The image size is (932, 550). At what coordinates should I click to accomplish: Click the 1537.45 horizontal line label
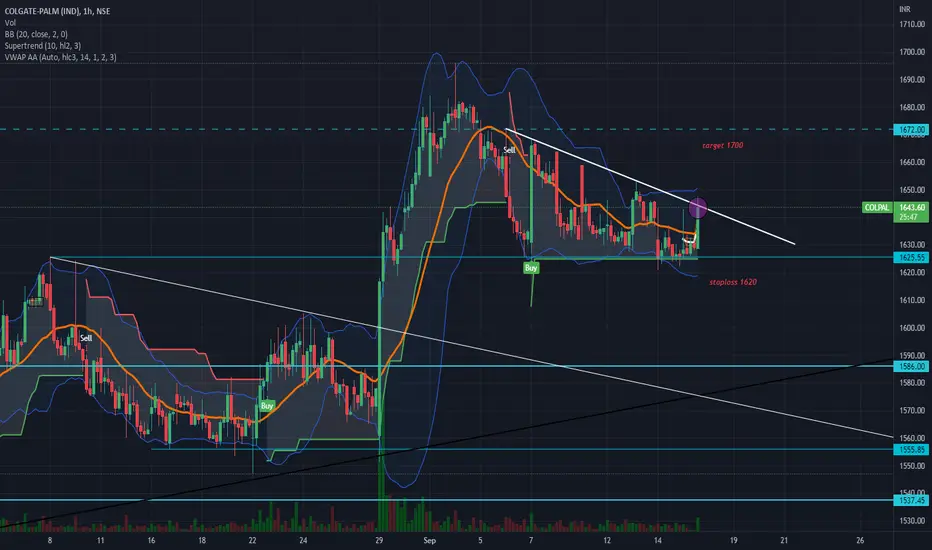pyautogui.click(x=911, y=501)
